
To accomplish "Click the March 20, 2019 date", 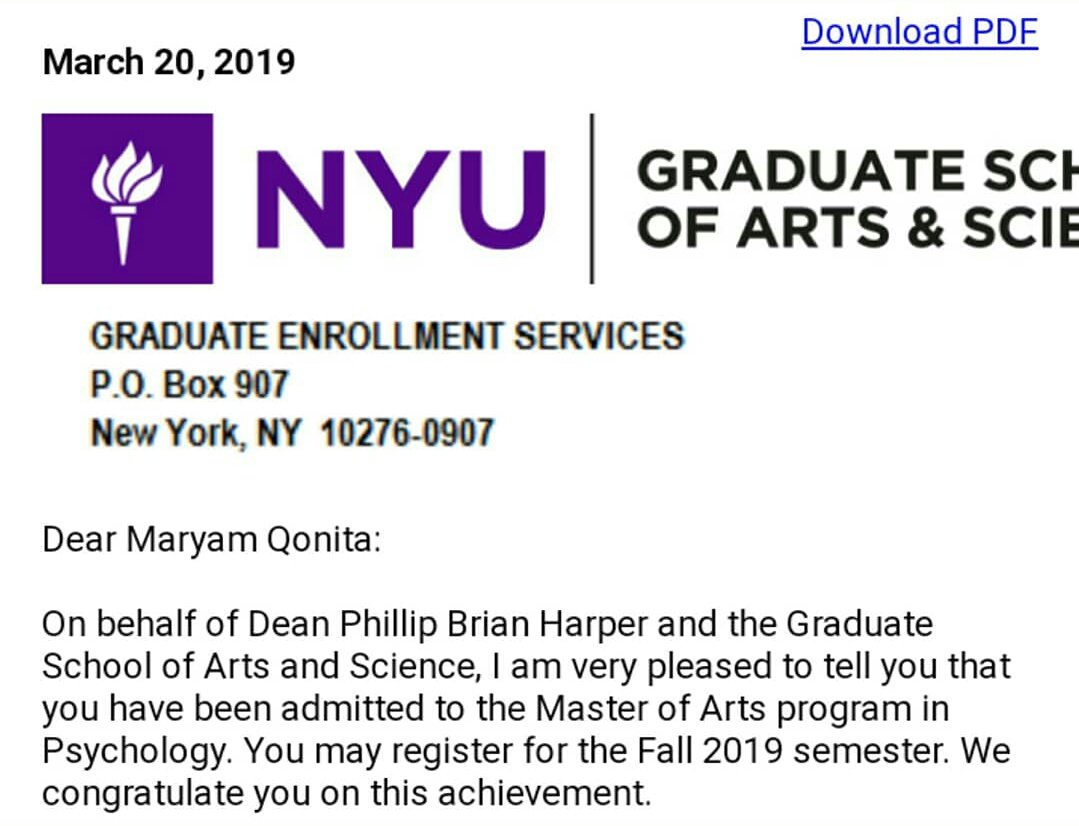I will (x=168, y=63).
